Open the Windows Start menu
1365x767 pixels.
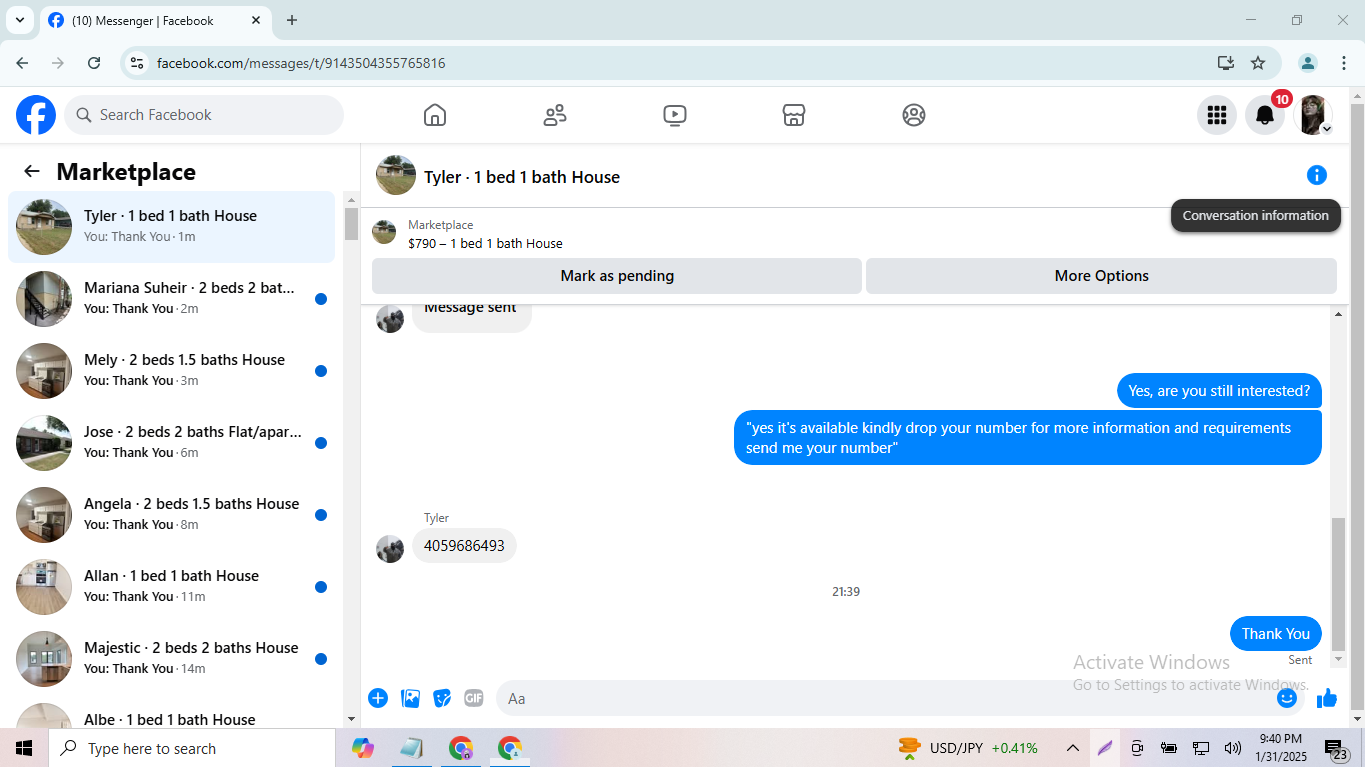[24, 748]
